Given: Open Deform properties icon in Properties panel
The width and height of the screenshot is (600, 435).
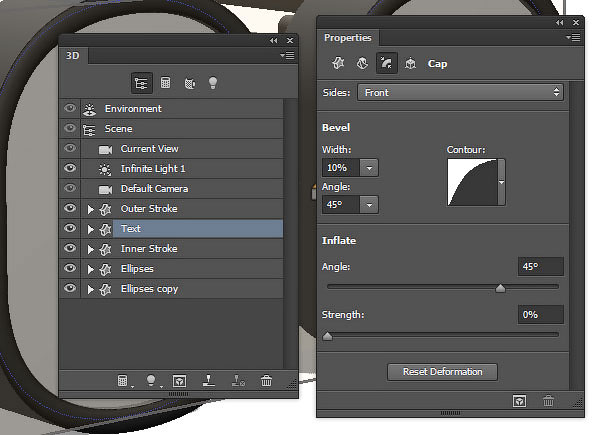Looking at the screenshot, I should [362, 63].
